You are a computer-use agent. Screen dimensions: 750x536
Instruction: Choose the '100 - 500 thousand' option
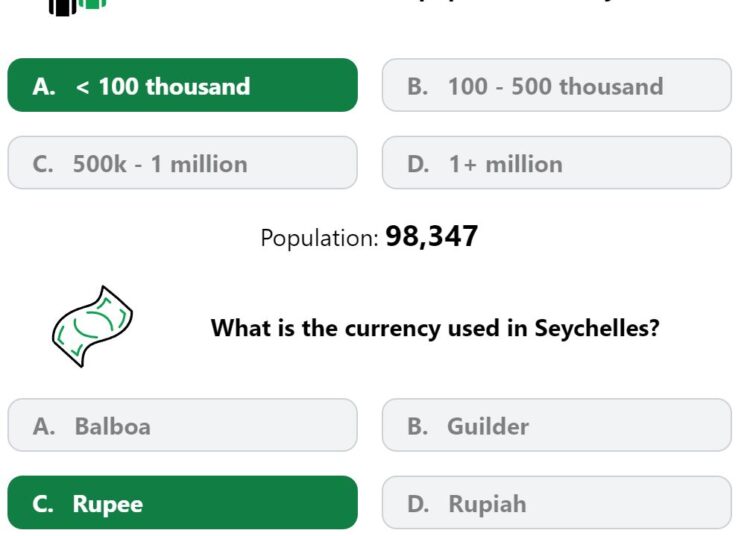(x=557, y=86)
